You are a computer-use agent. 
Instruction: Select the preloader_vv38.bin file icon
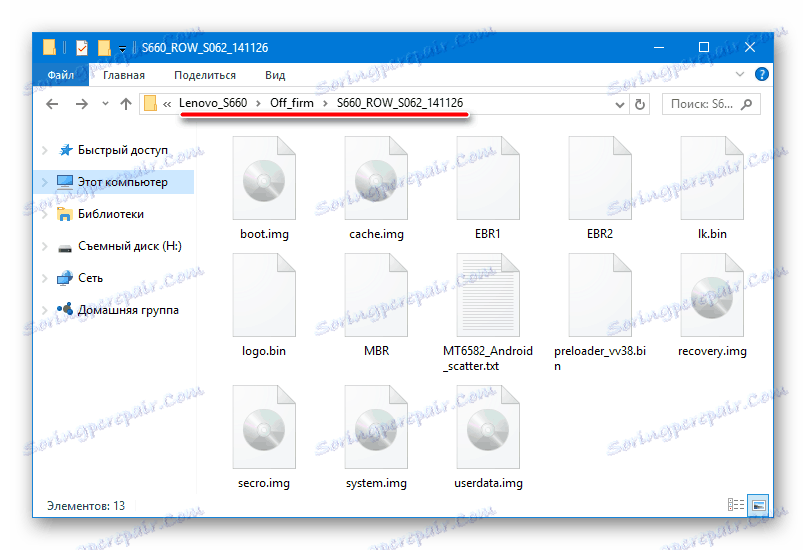(600, 295)
